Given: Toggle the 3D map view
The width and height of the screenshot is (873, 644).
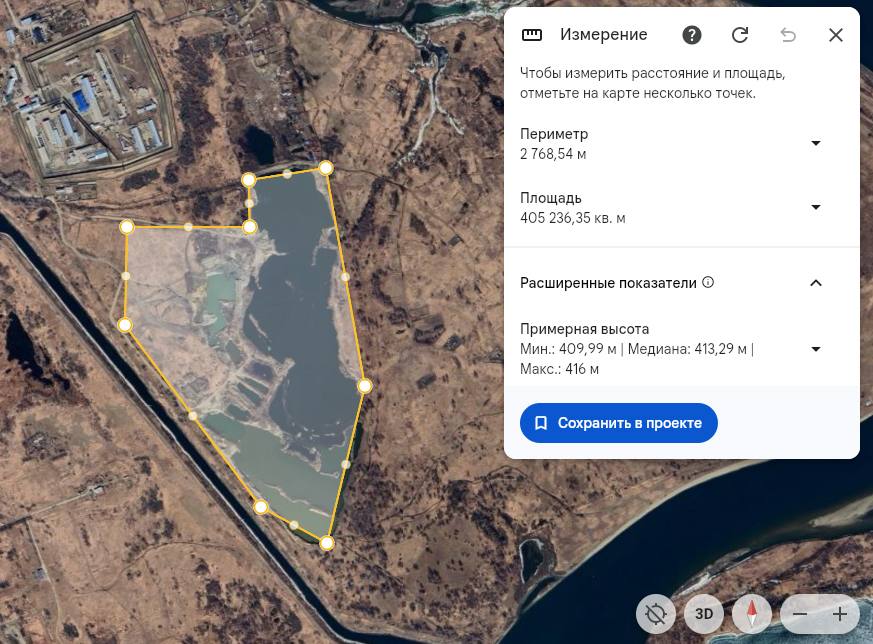Looking at the screenshot, I should click(704, 614).
